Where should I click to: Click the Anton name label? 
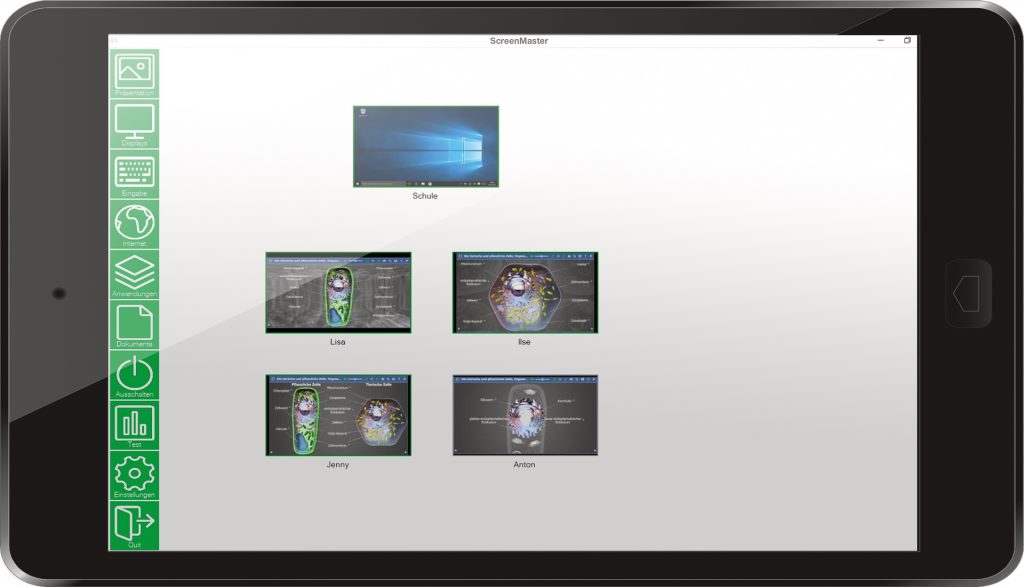524,465
